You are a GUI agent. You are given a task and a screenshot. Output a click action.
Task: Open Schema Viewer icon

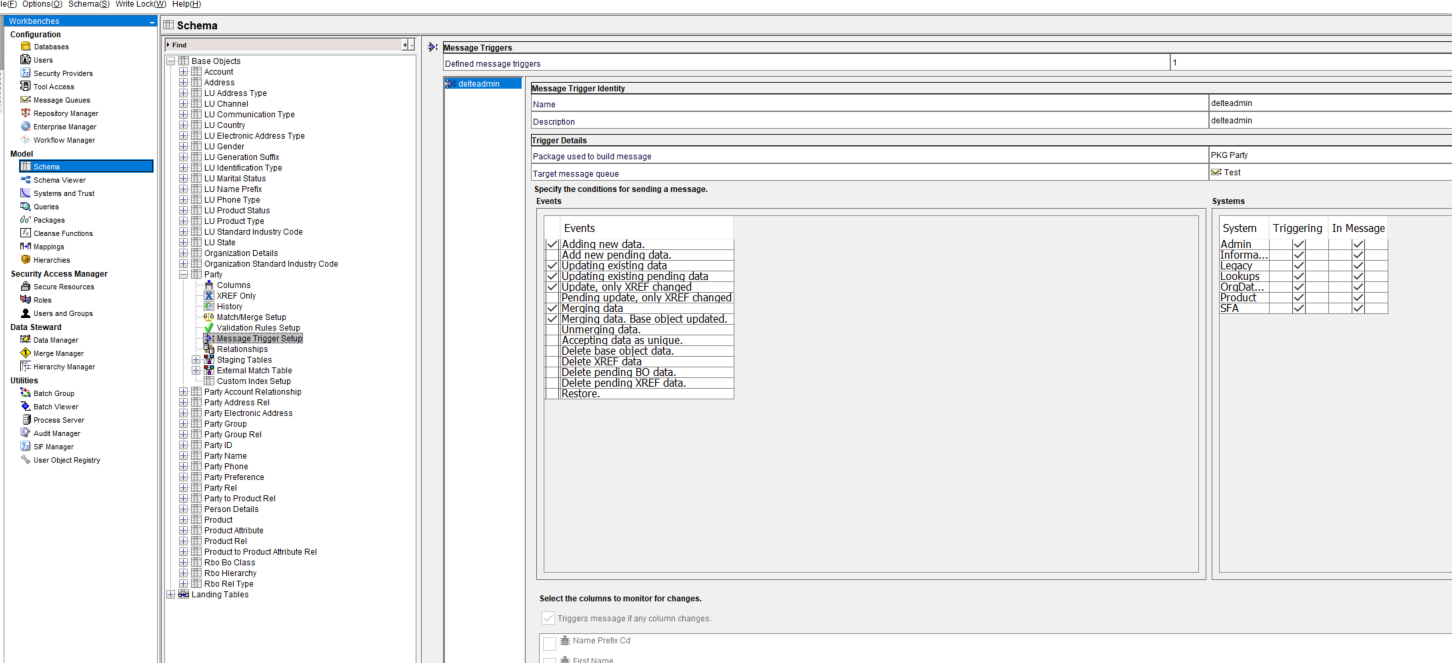[x=25, y=180]
